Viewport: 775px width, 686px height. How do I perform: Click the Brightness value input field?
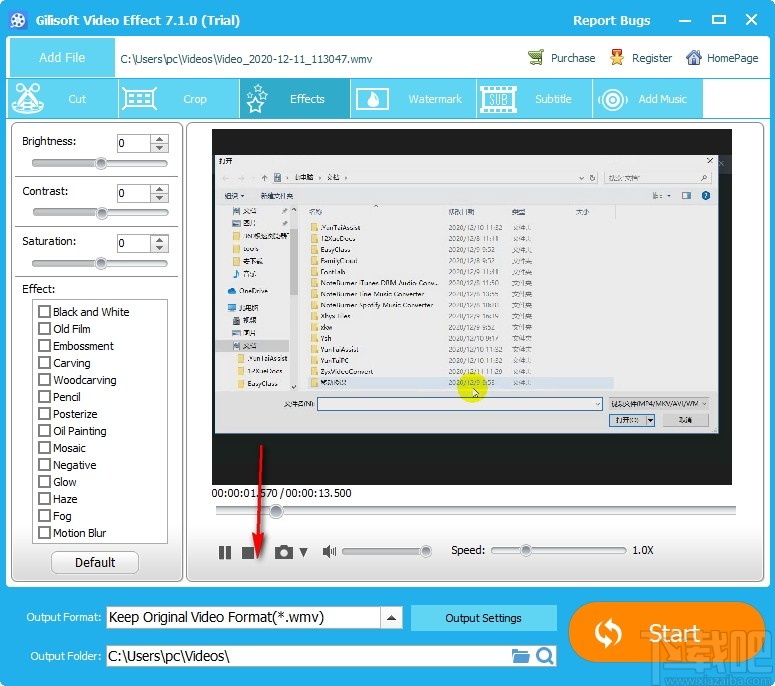[133, 143]
